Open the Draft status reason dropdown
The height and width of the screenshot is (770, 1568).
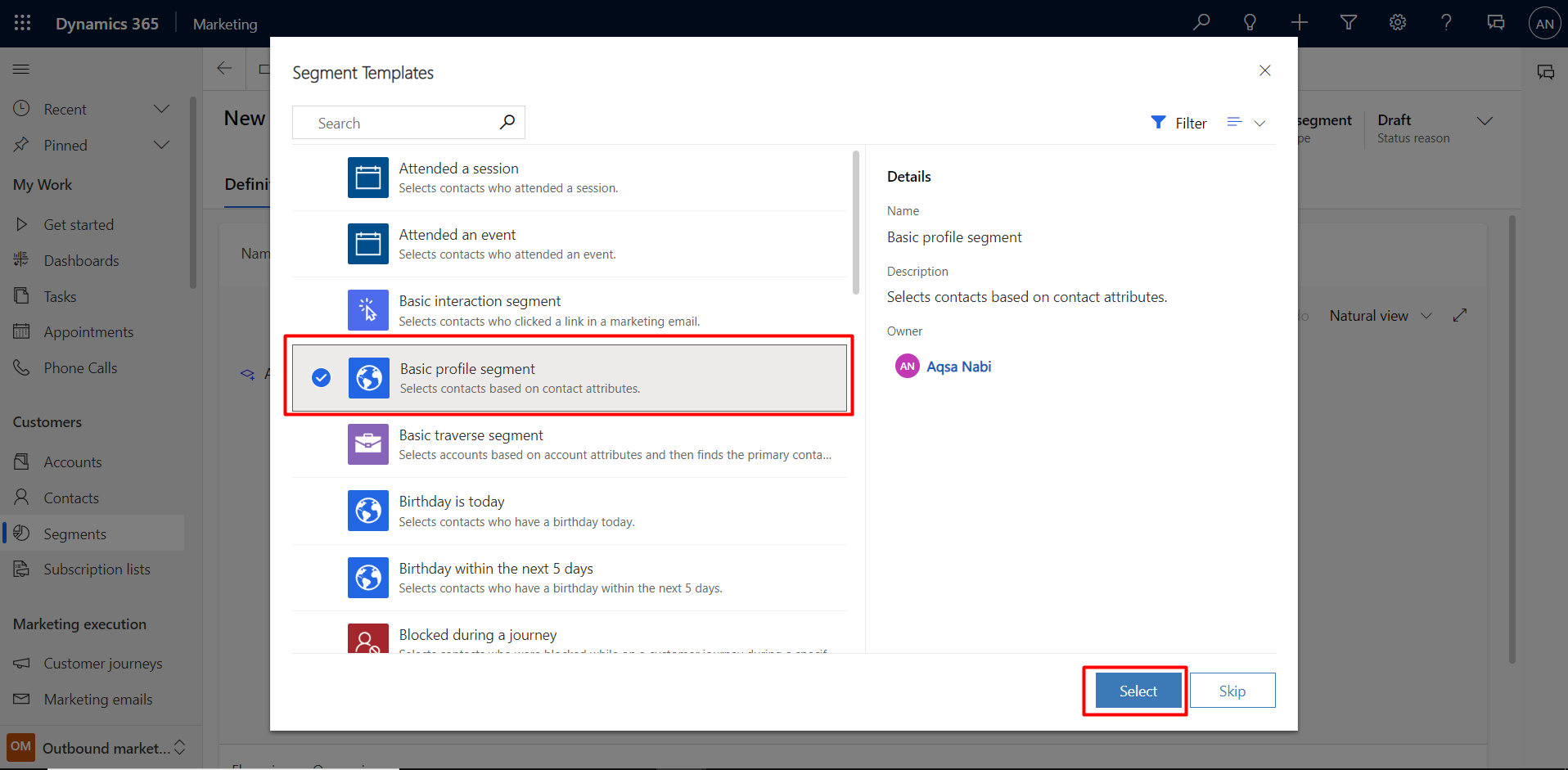tap(1485, 121)
